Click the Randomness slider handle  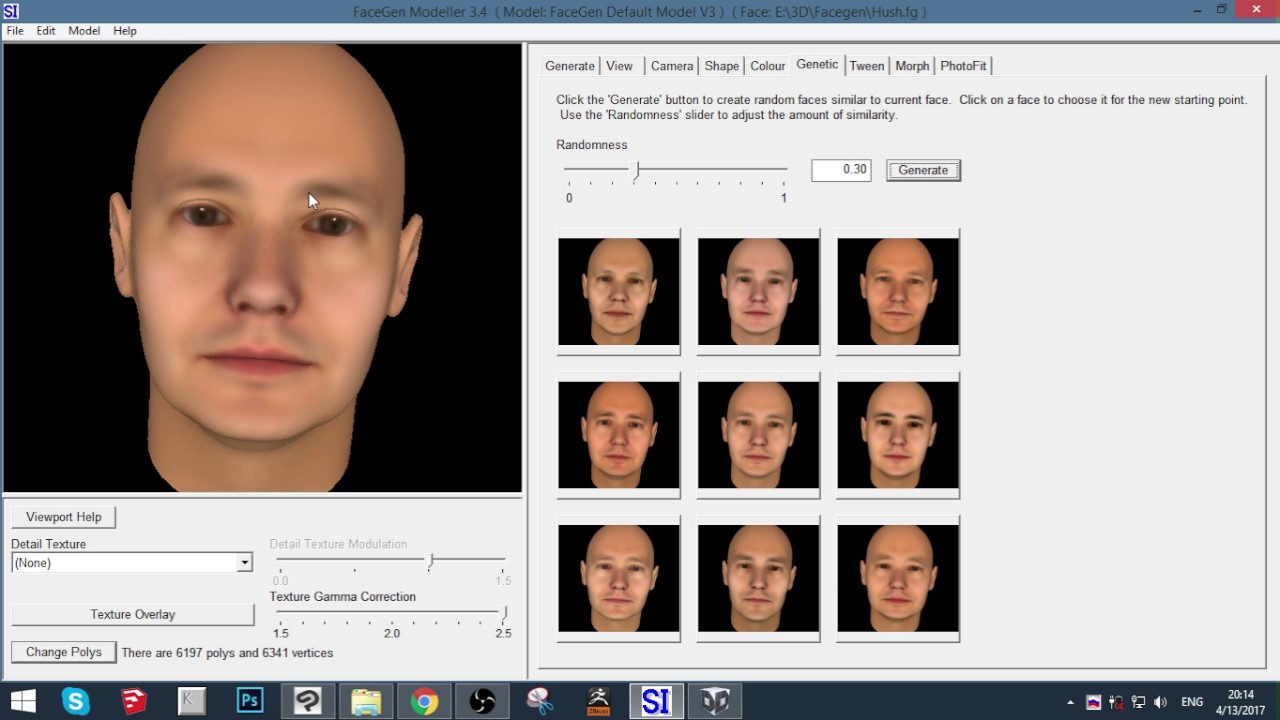click(x=637, y=170)
